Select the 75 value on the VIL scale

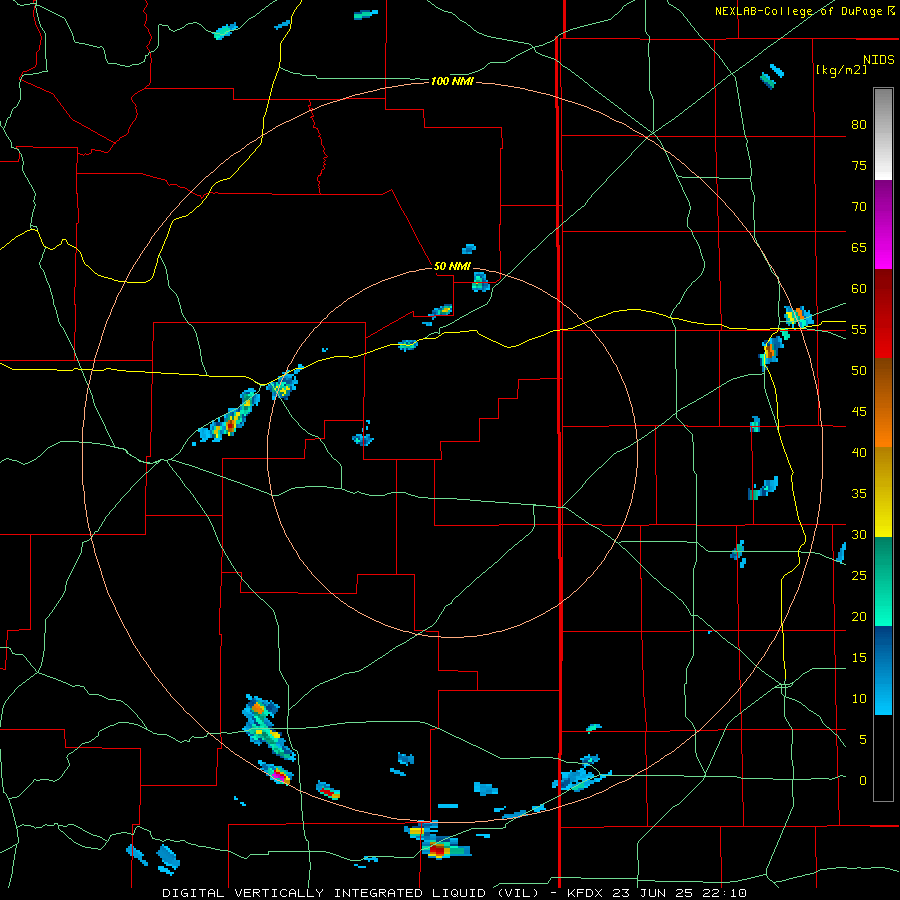point(859,165)
